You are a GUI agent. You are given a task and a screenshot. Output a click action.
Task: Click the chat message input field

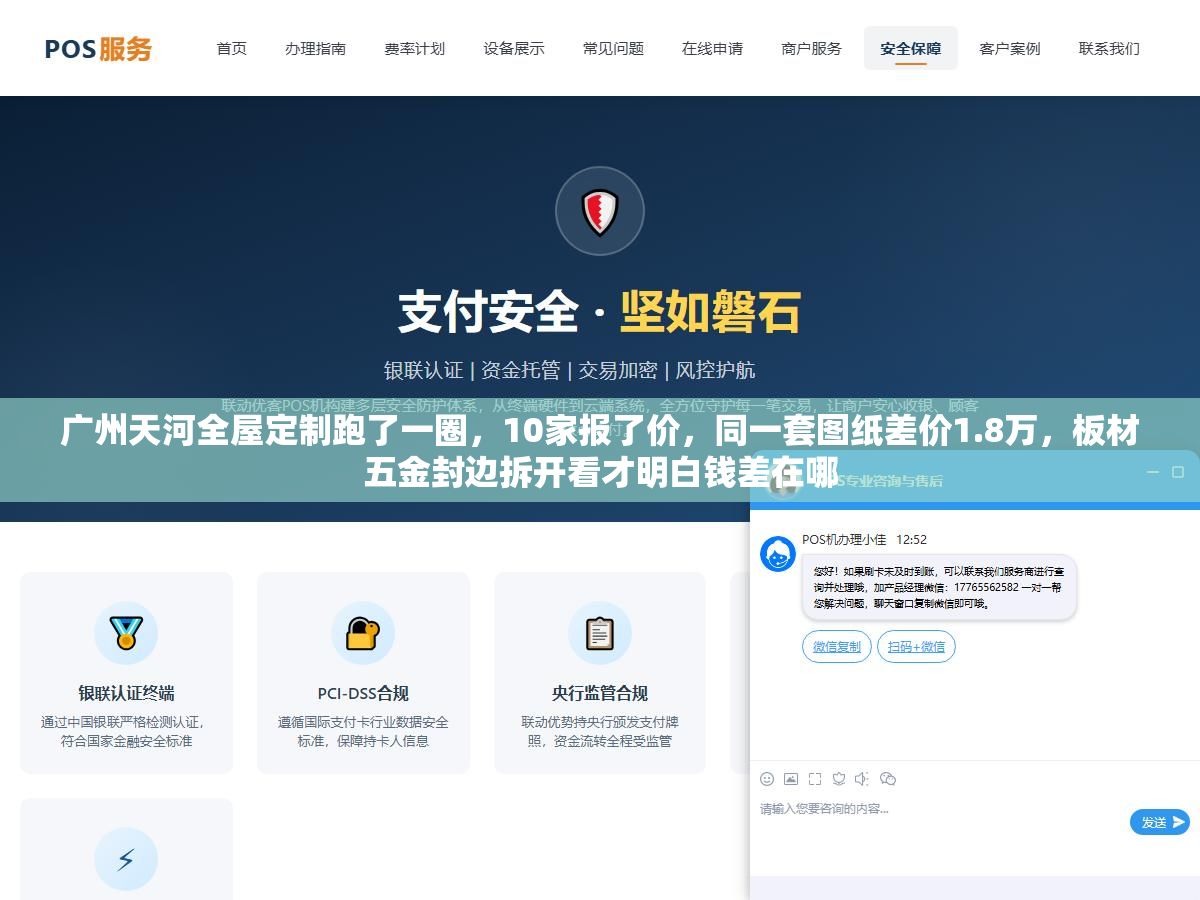pos(940,822)
